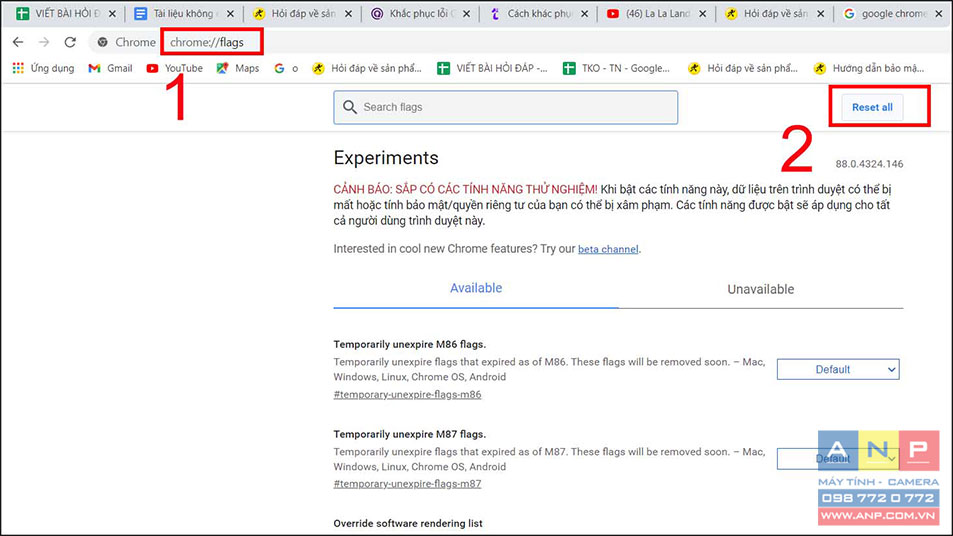Open the 'Hướng dẫn bảo mậ...' bookmark

pyautogui.click(x=869, y=68)
